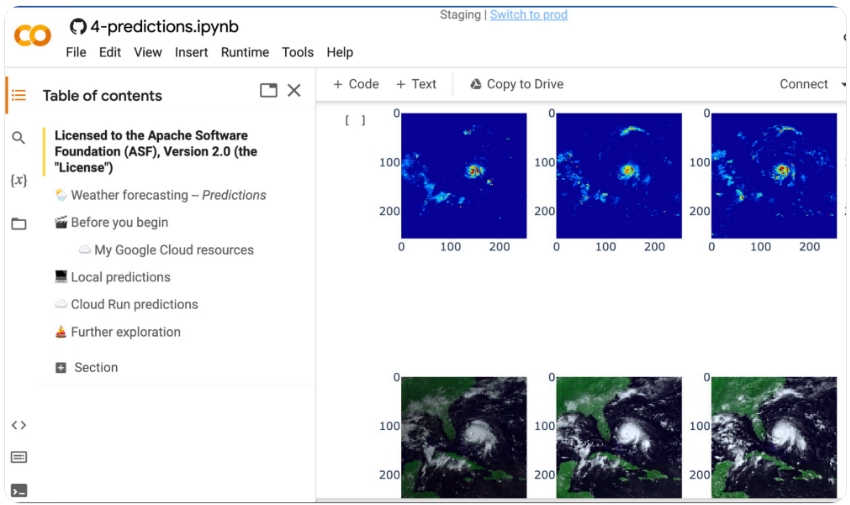
Task: Open the Insert menu
Action: tap(191, 52)
